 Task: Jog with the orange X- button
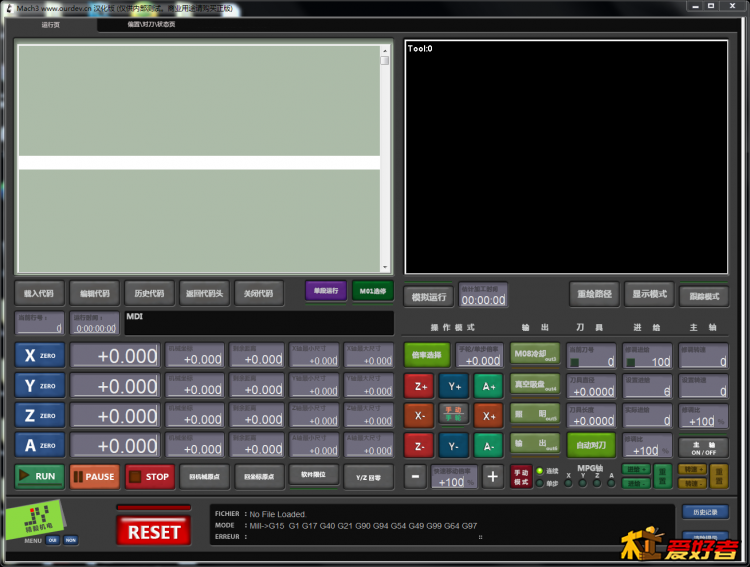[x=419, y=416]
